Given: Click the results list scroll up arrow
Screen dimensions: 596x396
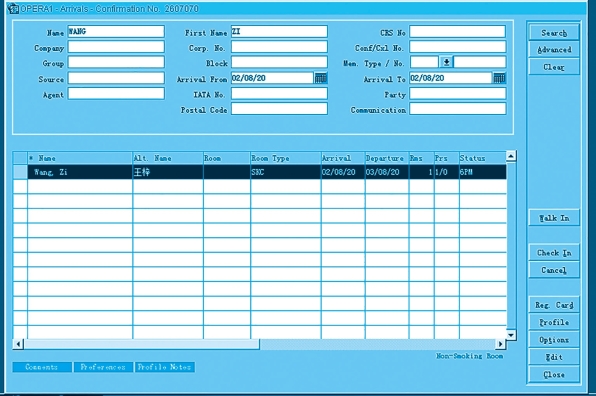Looking at the screenshot, I should pos(511,156).
